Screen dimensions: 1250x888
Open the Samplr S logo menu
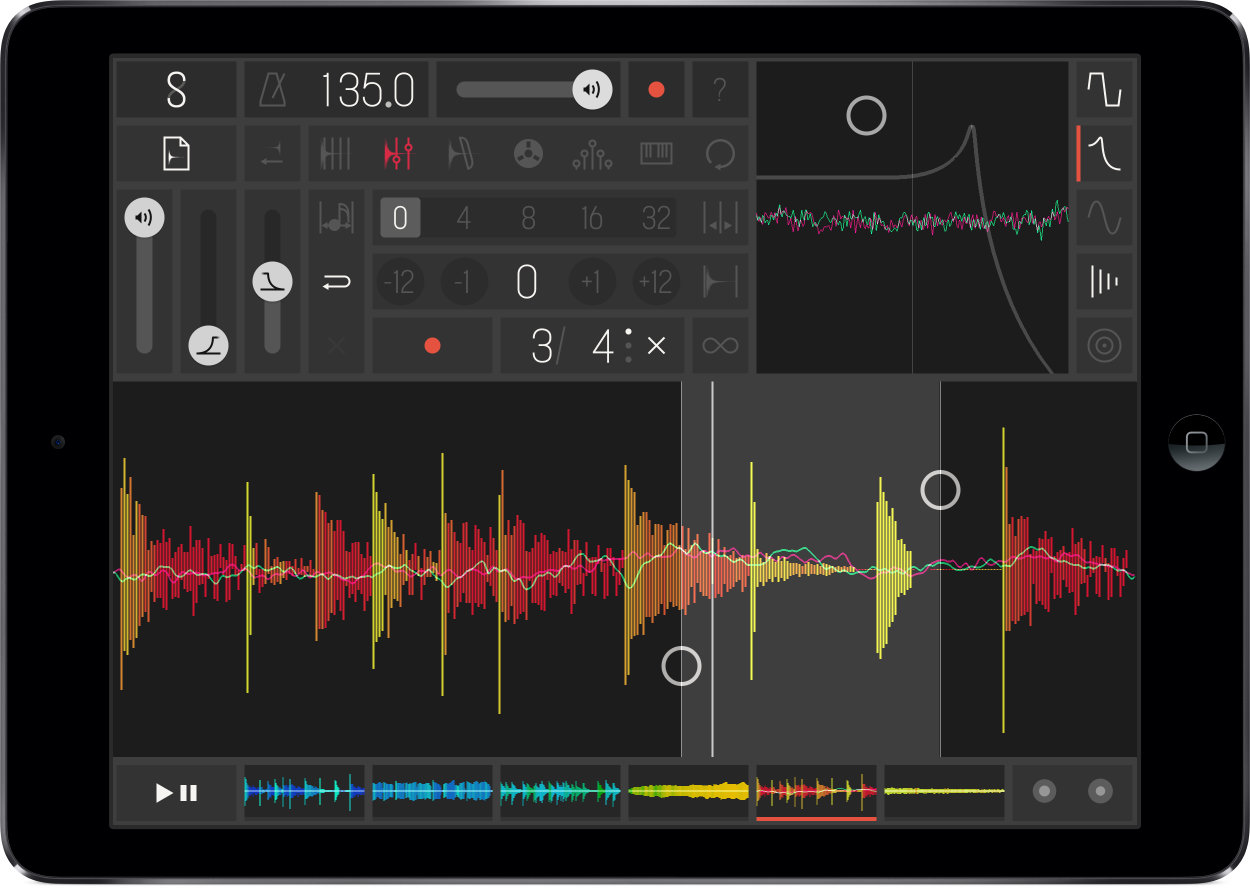click(x=176, y=90)
